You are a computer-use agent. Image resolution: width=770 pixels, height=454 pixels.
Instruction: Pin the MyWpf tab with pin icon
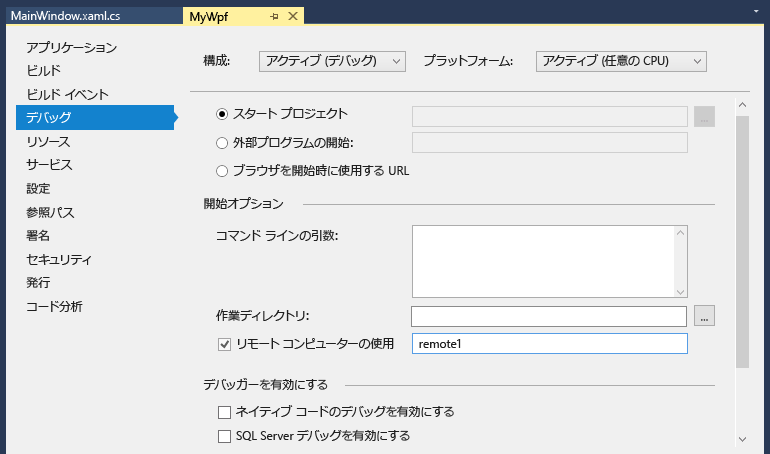pos(274,17)
